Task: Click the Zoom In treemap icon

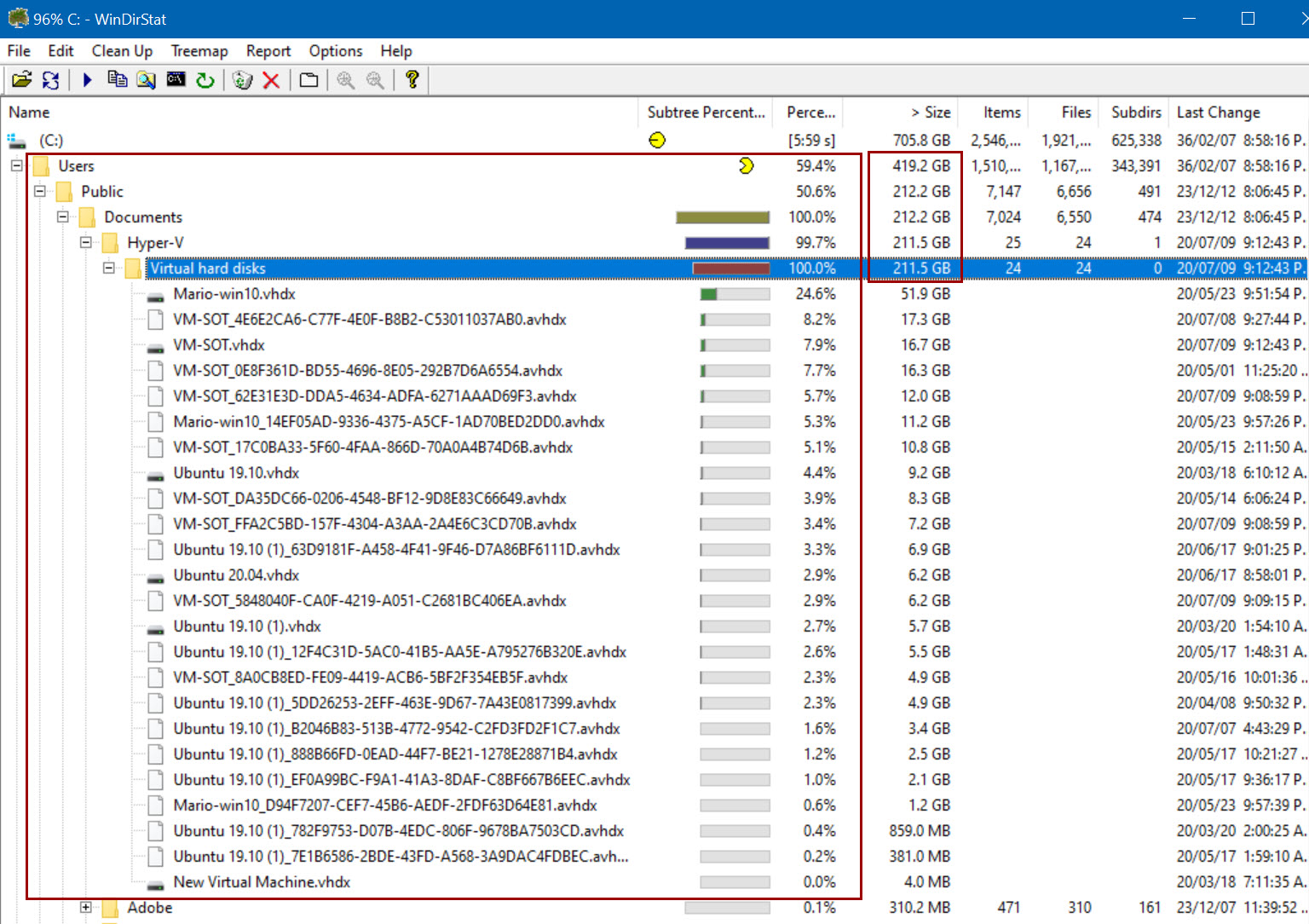Action: click(x=345, y=80)
